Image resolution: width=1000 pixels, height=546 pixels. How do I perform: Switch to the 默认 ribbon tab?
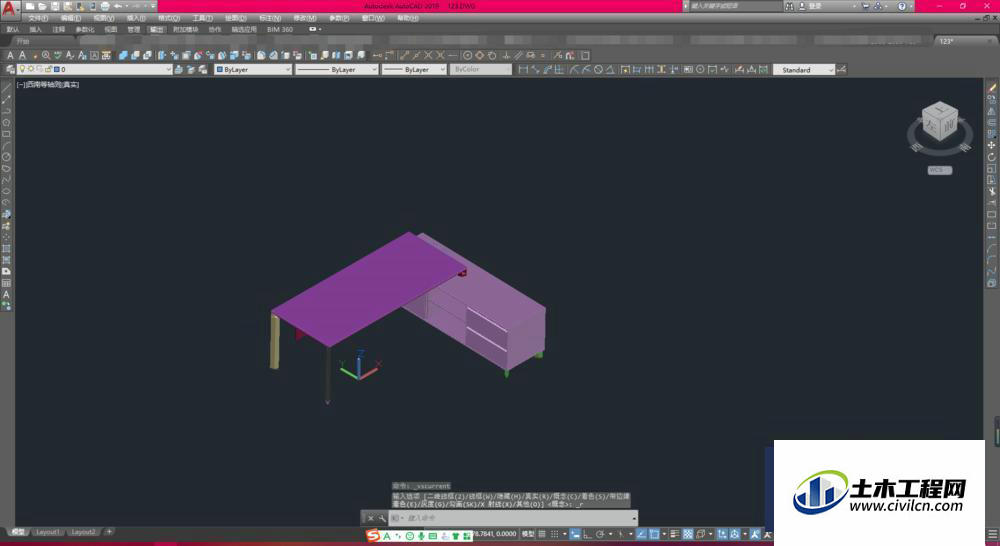[x=13, y=29]
